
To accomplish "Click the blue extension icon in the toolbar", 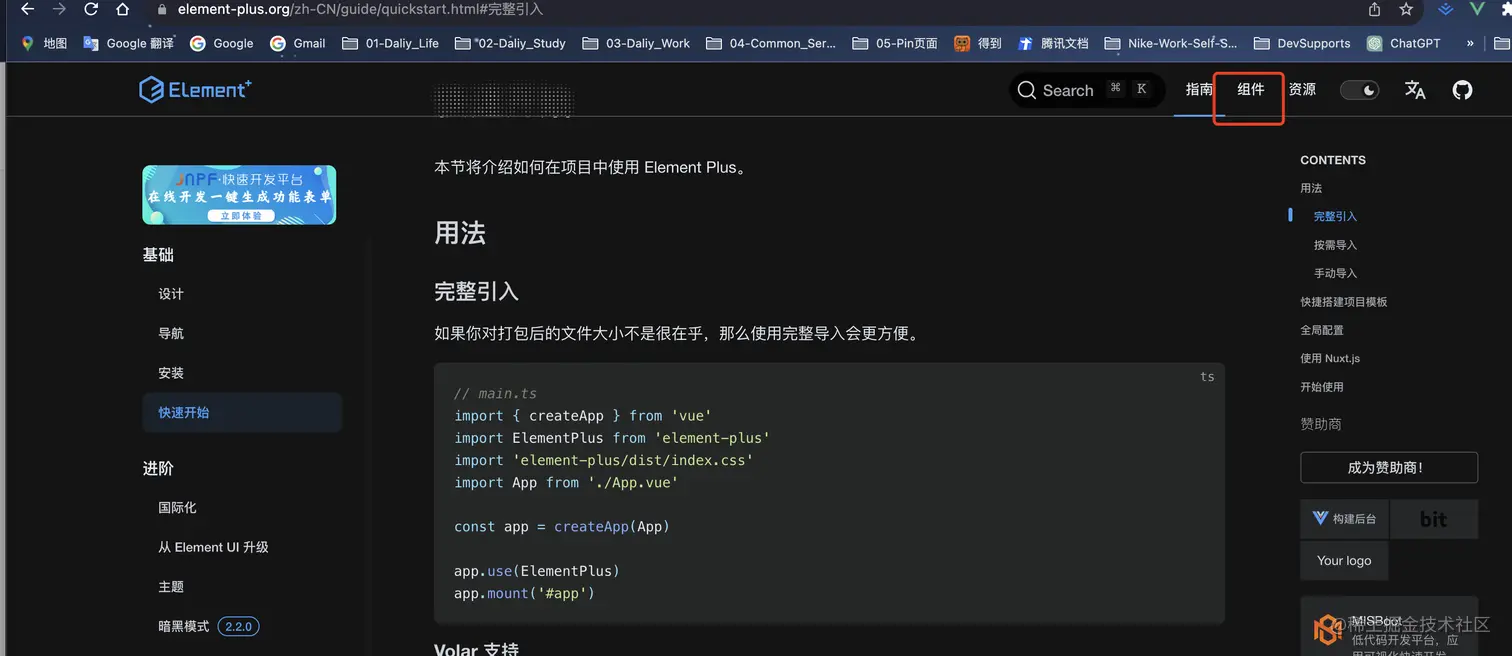I will [x=1446, y=9].
